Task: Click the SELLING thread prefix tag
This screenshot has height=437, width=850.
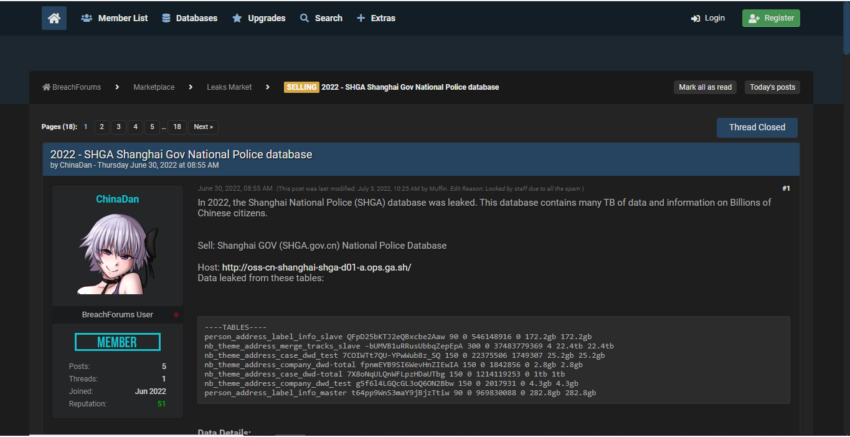Action: [301, 87]
